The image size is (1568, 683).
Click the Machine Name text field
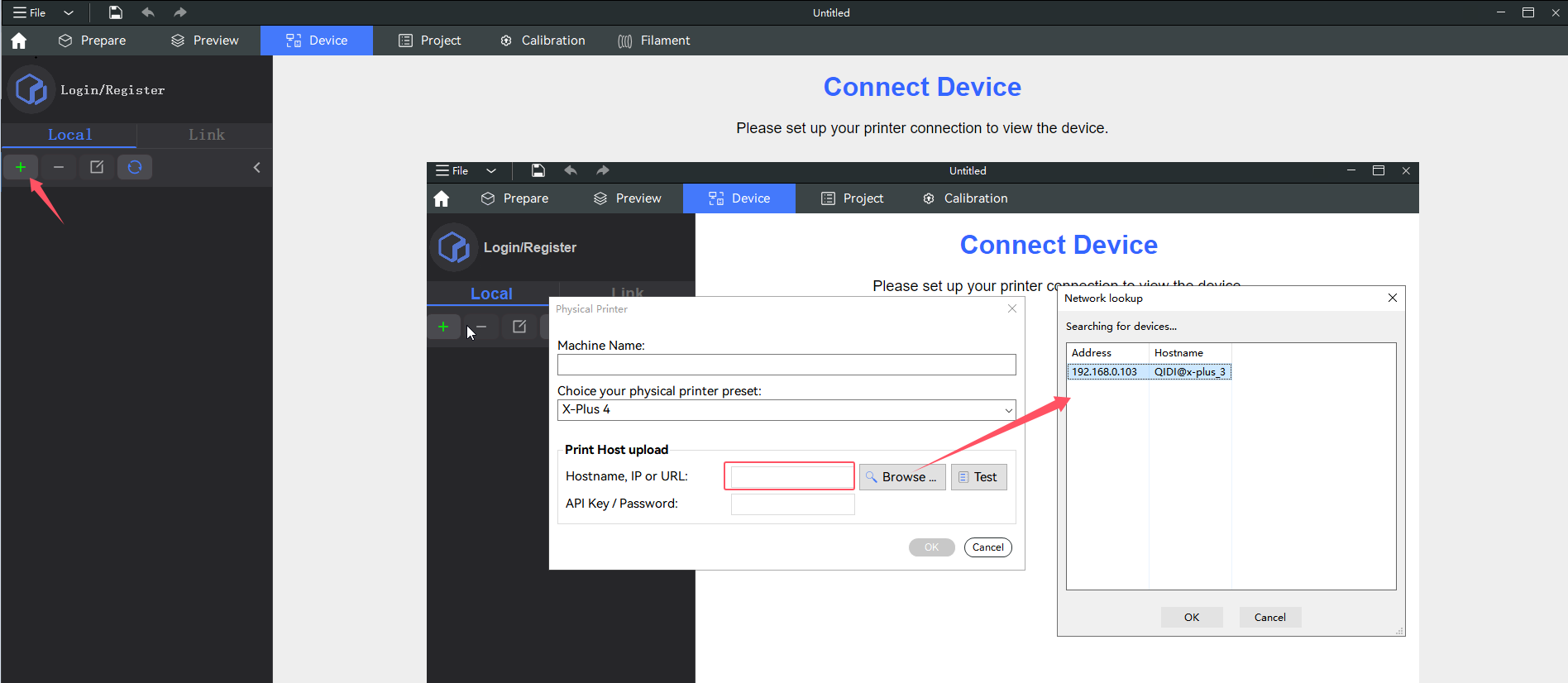point(786,365)
